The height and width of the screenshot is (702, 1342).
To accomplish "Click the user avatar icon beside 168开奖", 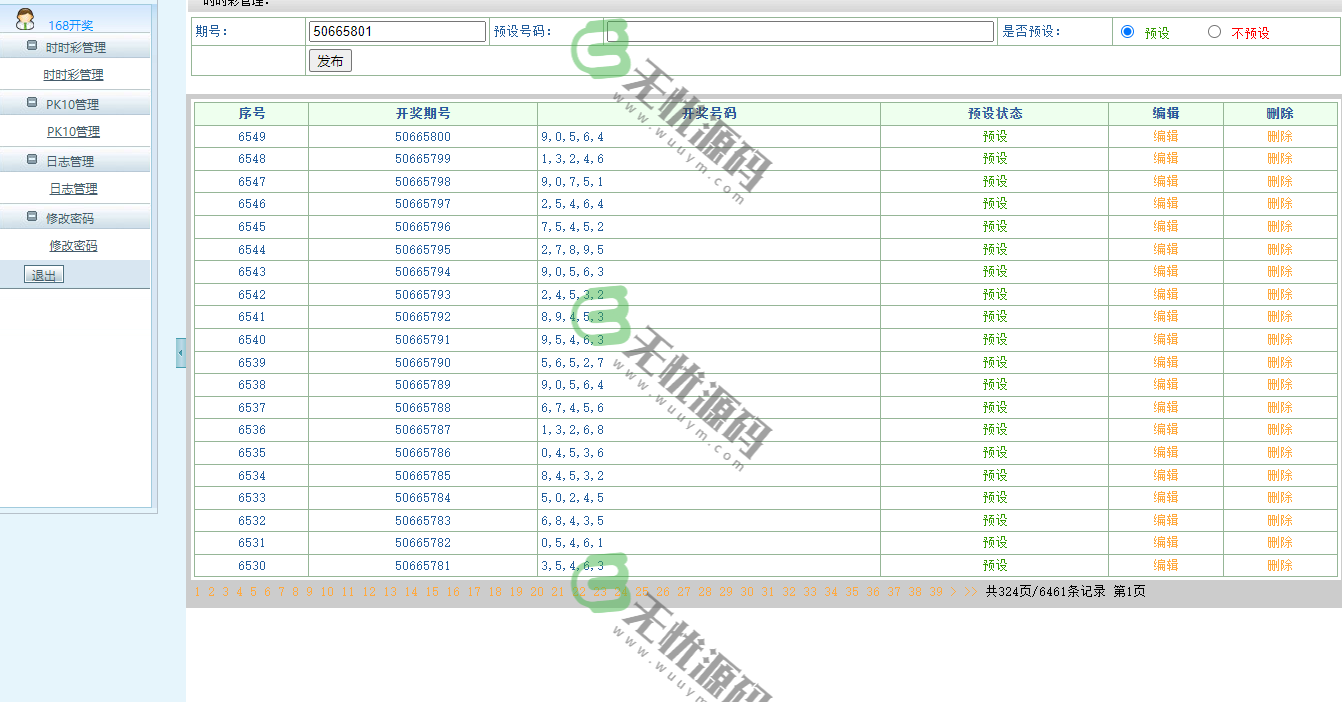I will [26, 18].
